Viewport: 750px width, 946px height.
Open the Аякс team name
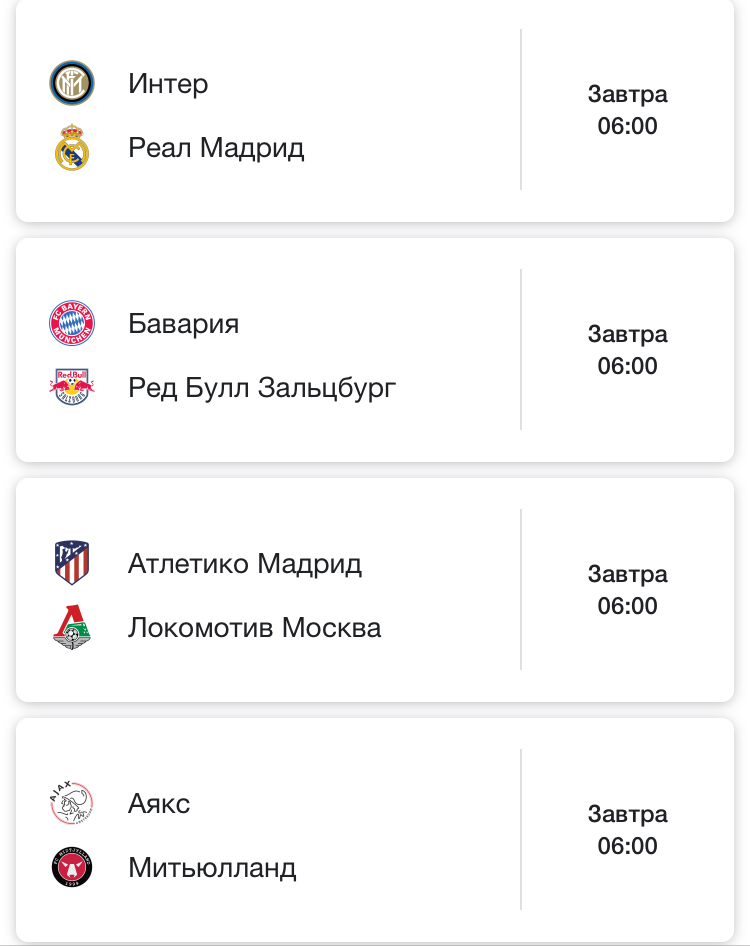[159, 804]
